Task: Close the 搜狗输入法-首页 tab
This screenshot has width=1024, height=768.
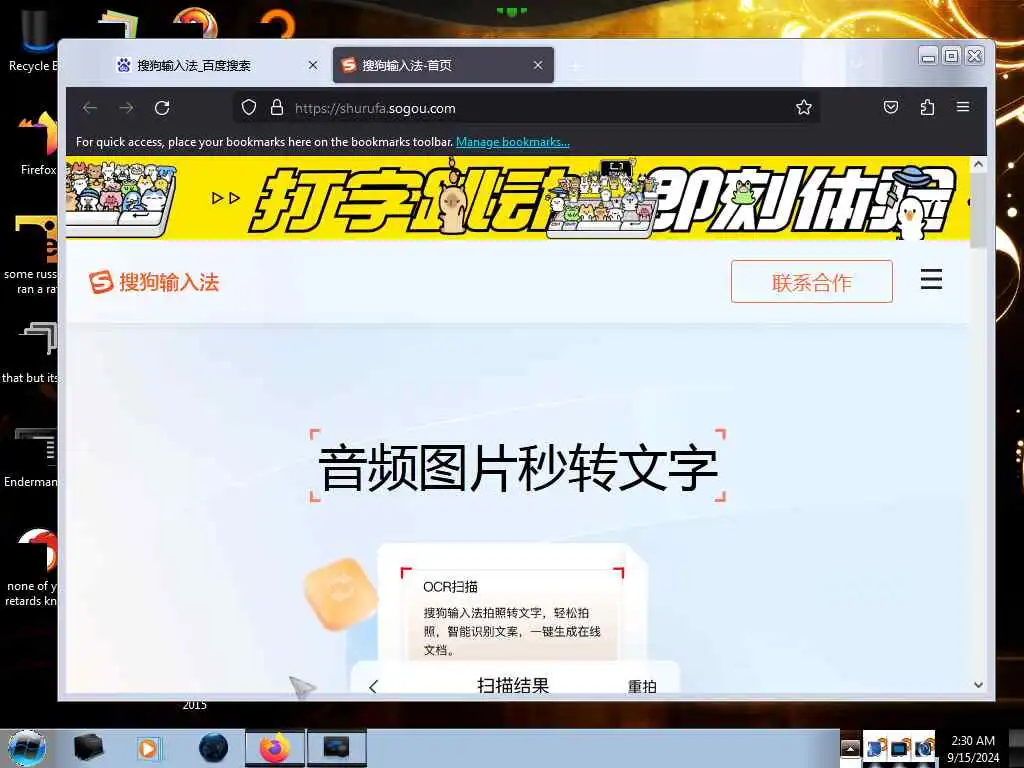Action: [538, 65]
